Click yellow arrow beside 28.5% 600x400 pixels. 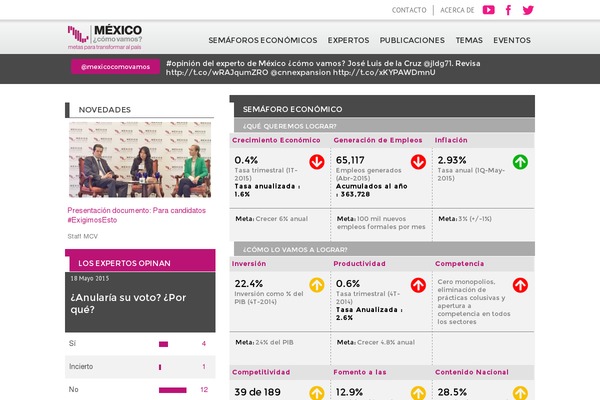(520, 393)
